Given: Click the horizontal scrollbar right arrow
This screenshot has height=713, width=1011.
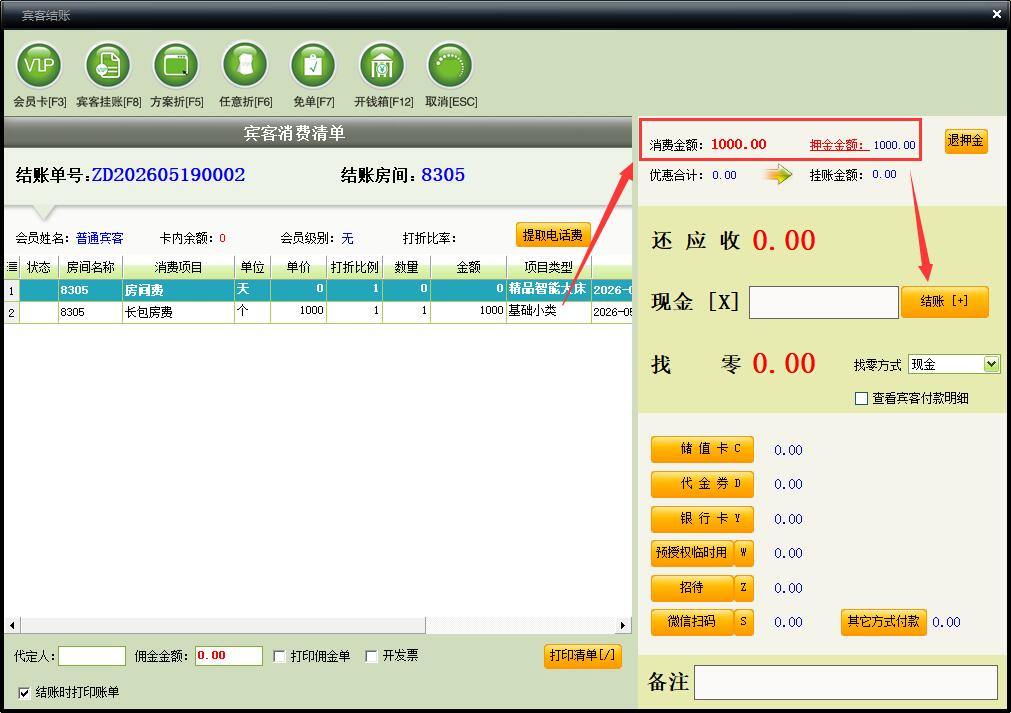Looking at the screenshot, I should [x=622, y=625].
